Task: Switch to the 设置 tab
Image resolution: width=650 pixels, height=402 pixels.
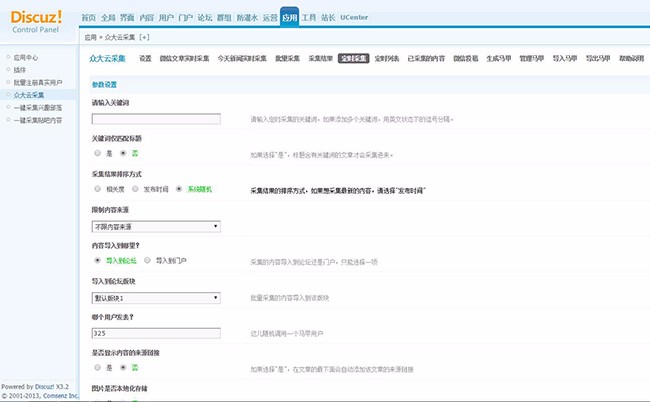Action: 145,58
